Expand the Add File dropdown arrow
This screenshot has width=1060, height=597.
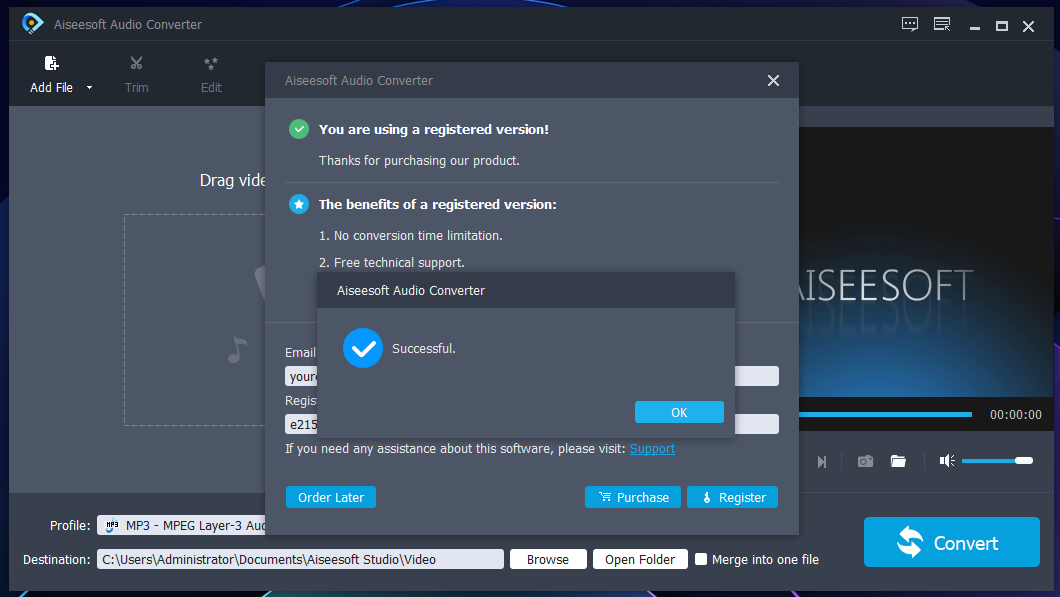tap(89, 88)
